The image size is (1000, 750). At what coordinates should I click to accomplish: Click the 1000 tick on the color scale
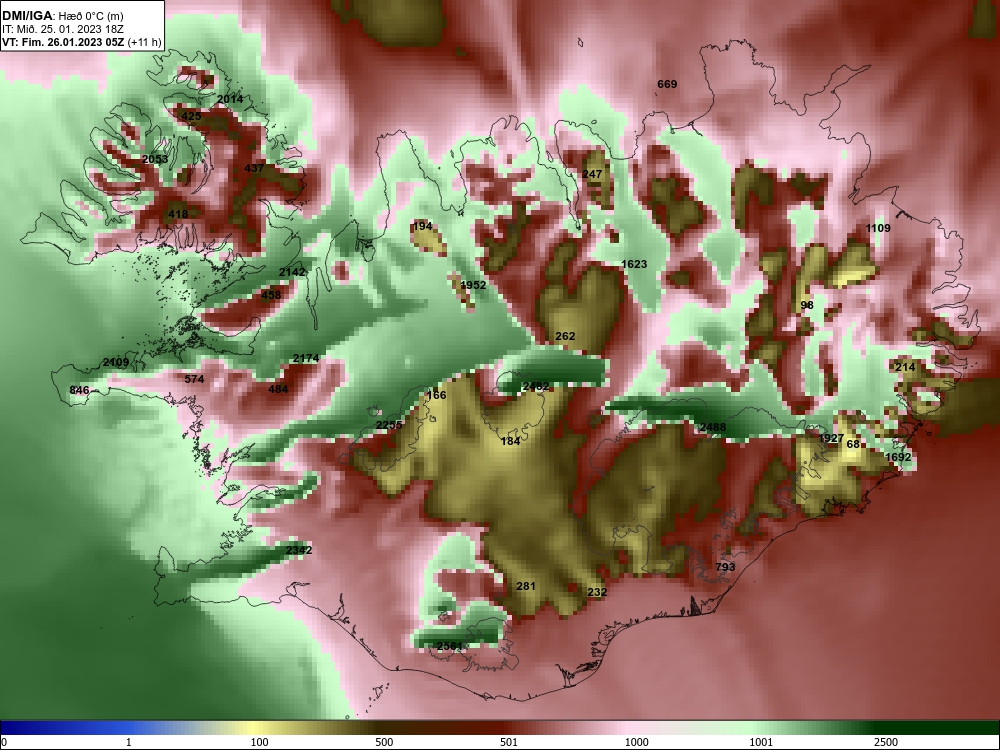pos(637,742)
